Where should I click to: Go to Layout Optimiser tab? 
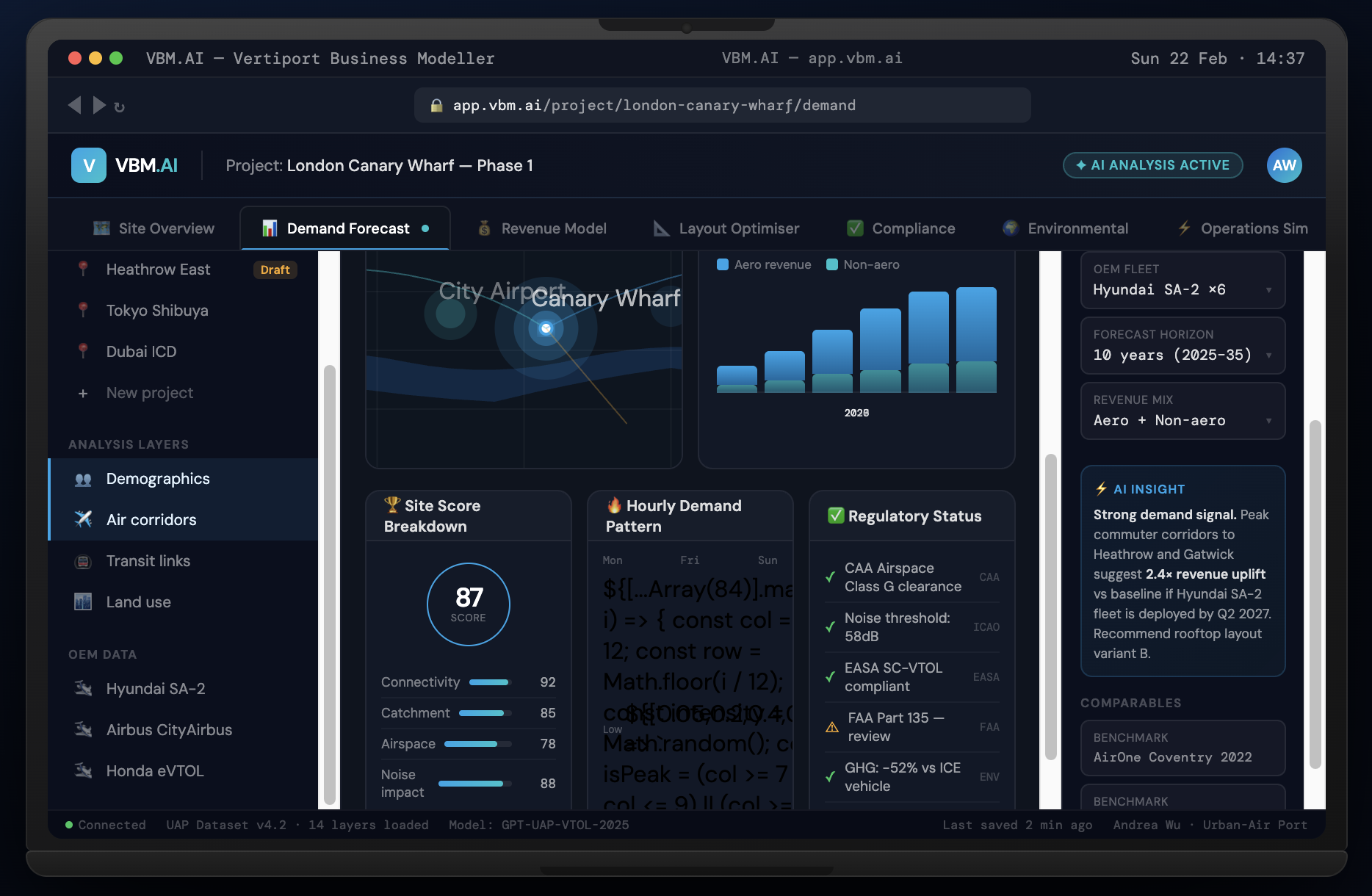(726, 228)
